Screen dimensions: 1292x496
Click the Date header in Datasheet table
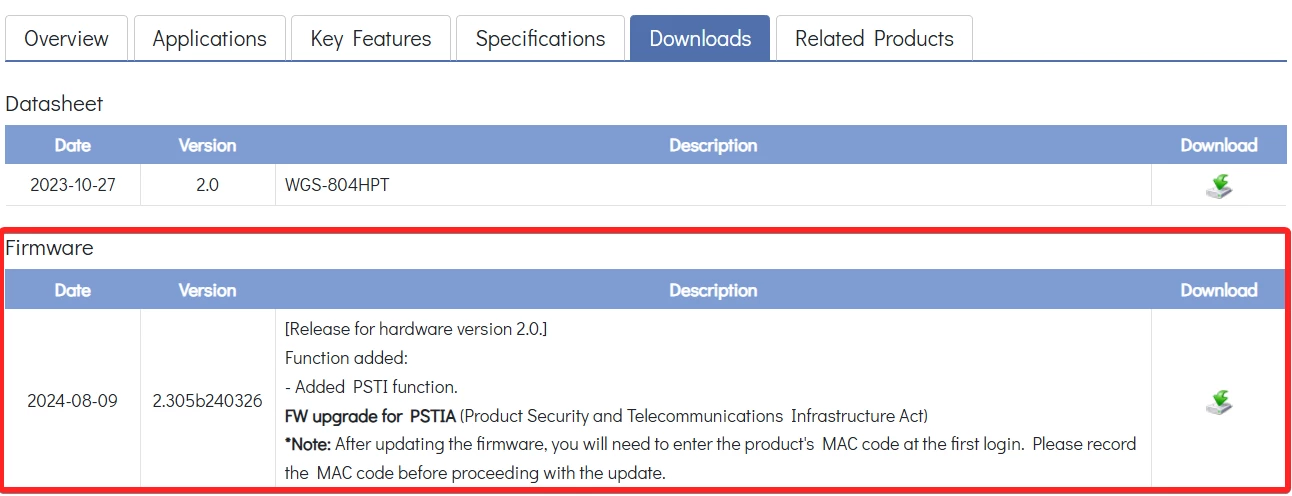tap(72, 145)
